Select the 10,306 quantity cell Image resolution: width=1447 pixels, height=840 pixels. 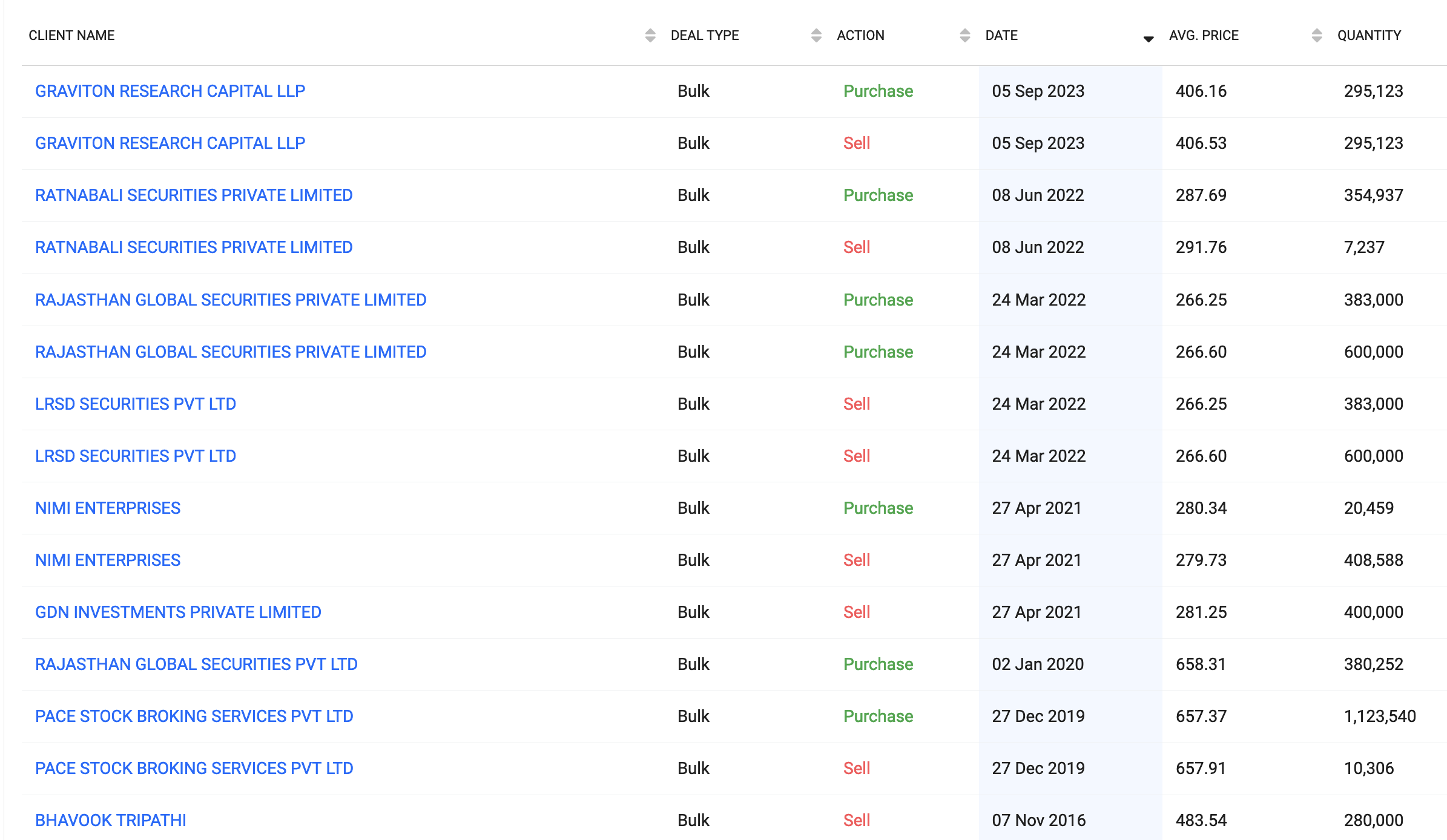point(1369,769)
